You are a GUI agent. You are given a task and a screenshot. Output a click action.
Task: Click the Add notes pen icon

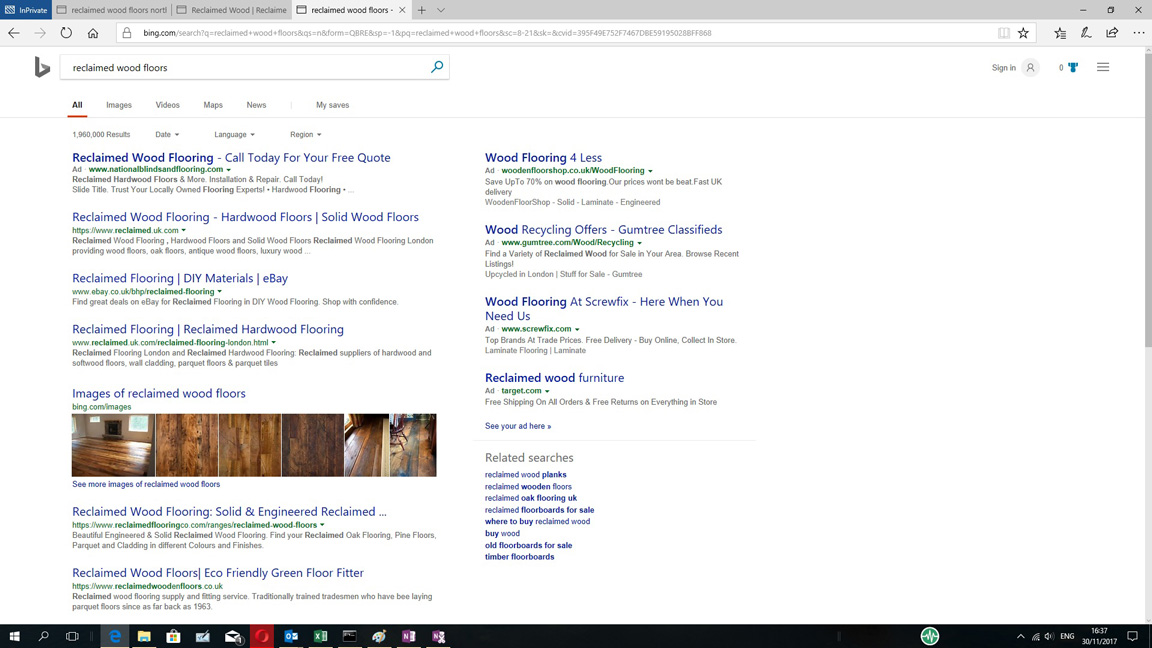(1086, 33)
